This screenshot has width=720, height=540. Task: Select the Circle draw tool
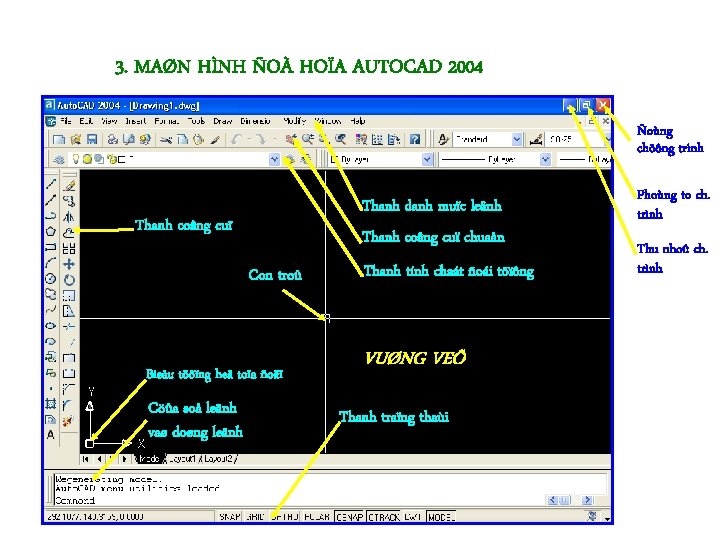(51, 279)
